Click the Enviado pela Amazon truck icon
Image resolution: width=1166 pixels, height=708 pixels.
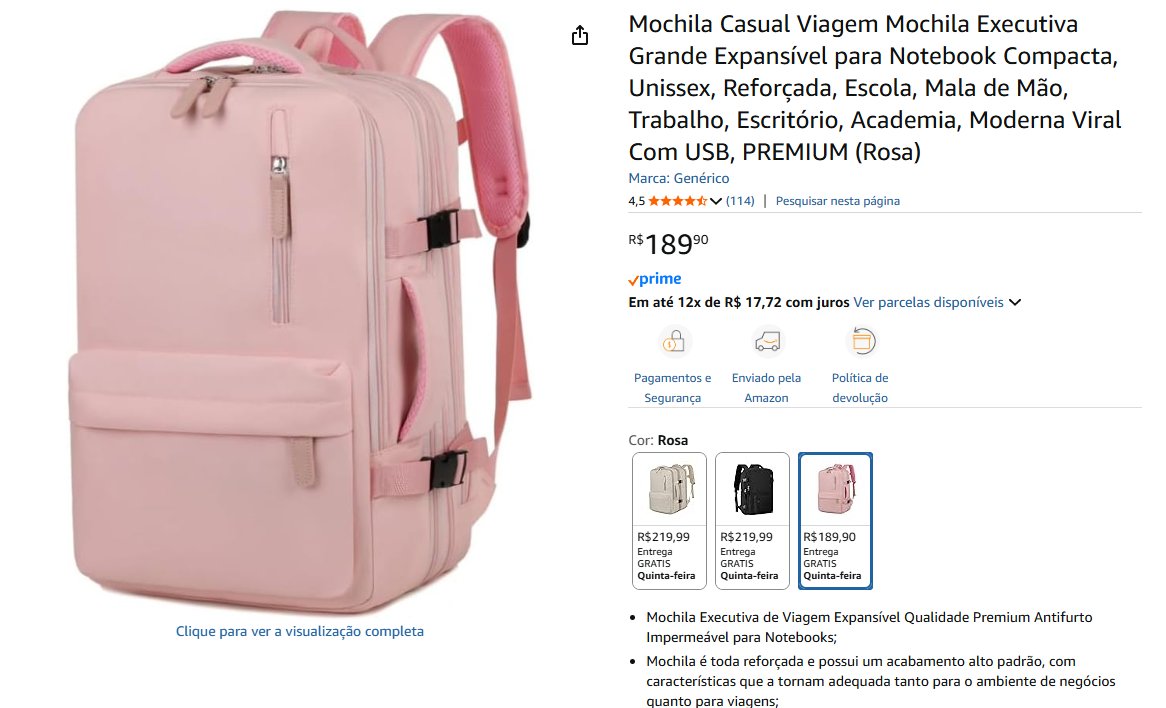pyautogui.click(x=767, y=342)
